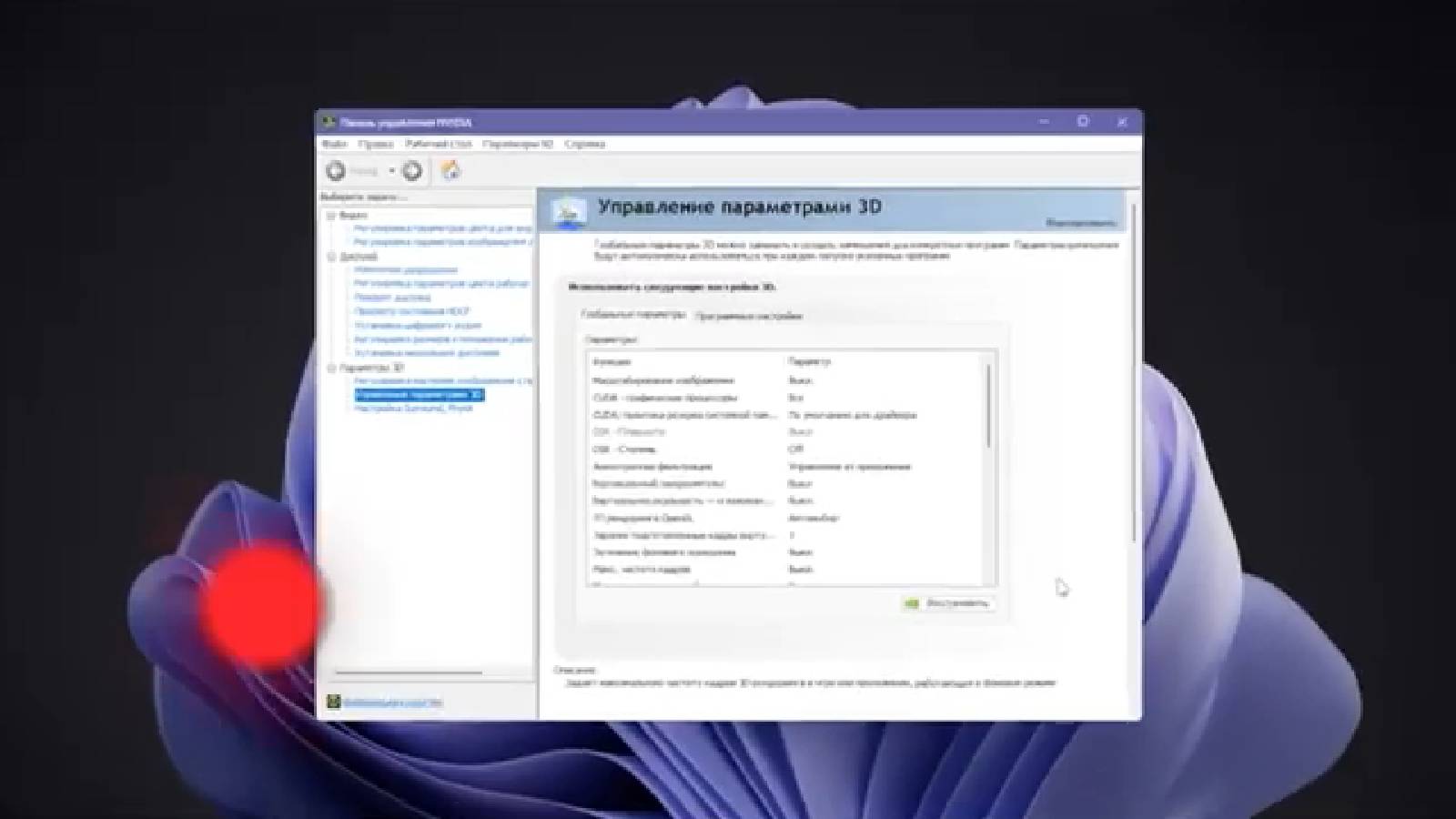This screenshot has width=1456, height=819.
Task: Collapse the Дисплей tree section
Action: (331, 257)
